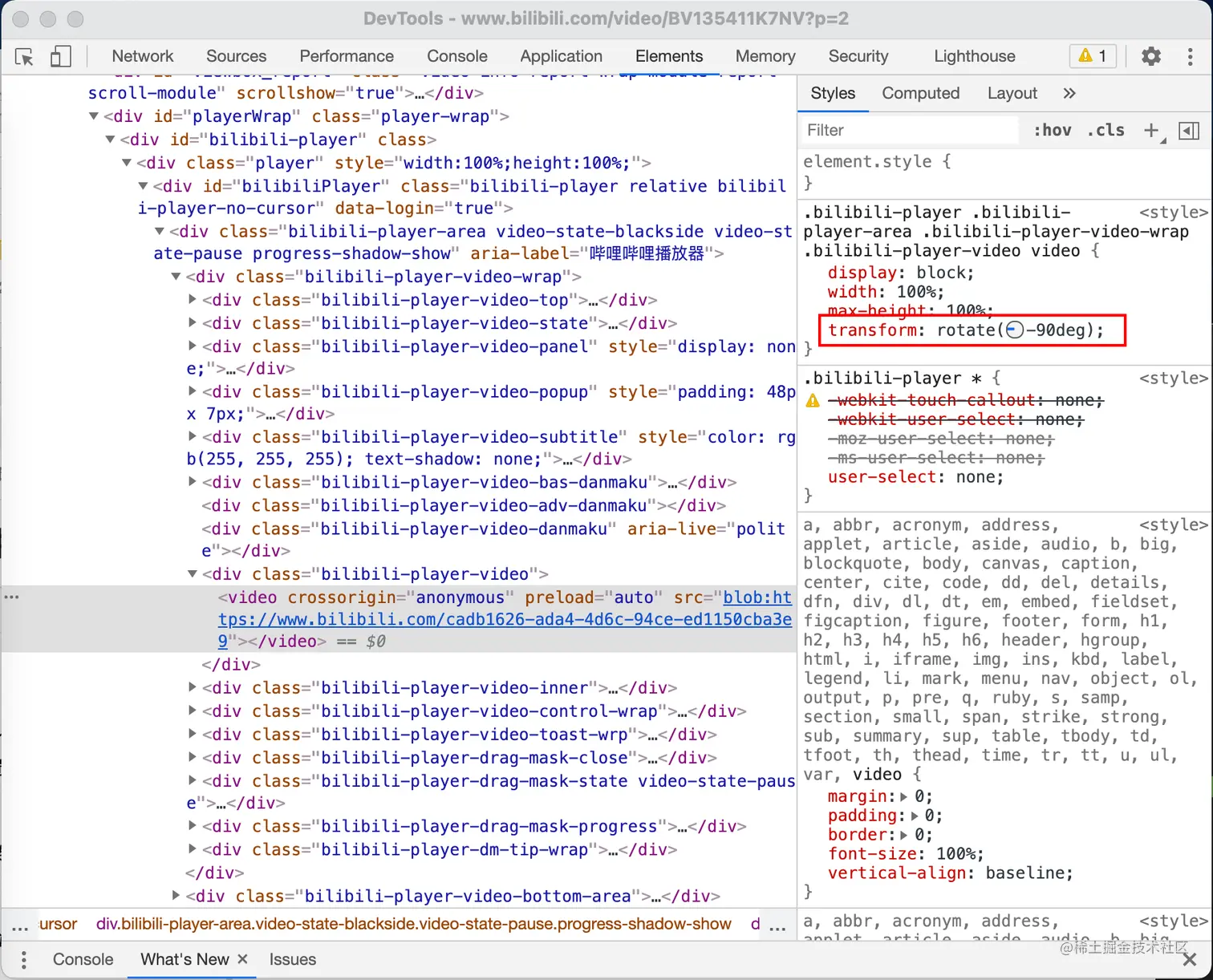Expand the bilibili-player-video-bottom-area div
This screenshot has width=1213, height=980.
tap(176, 896)
